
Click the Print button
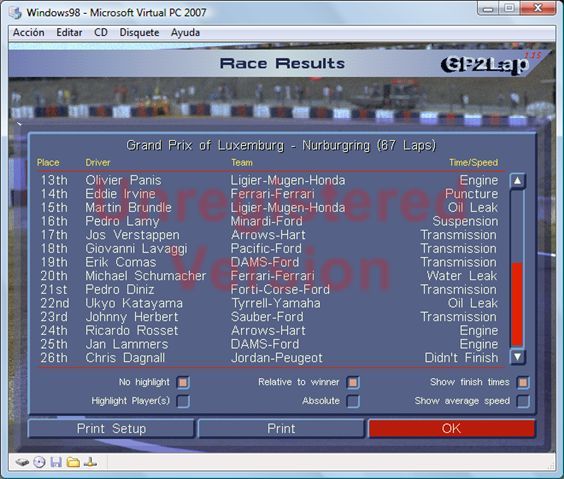pyautogui.click(x=281, y=428)
